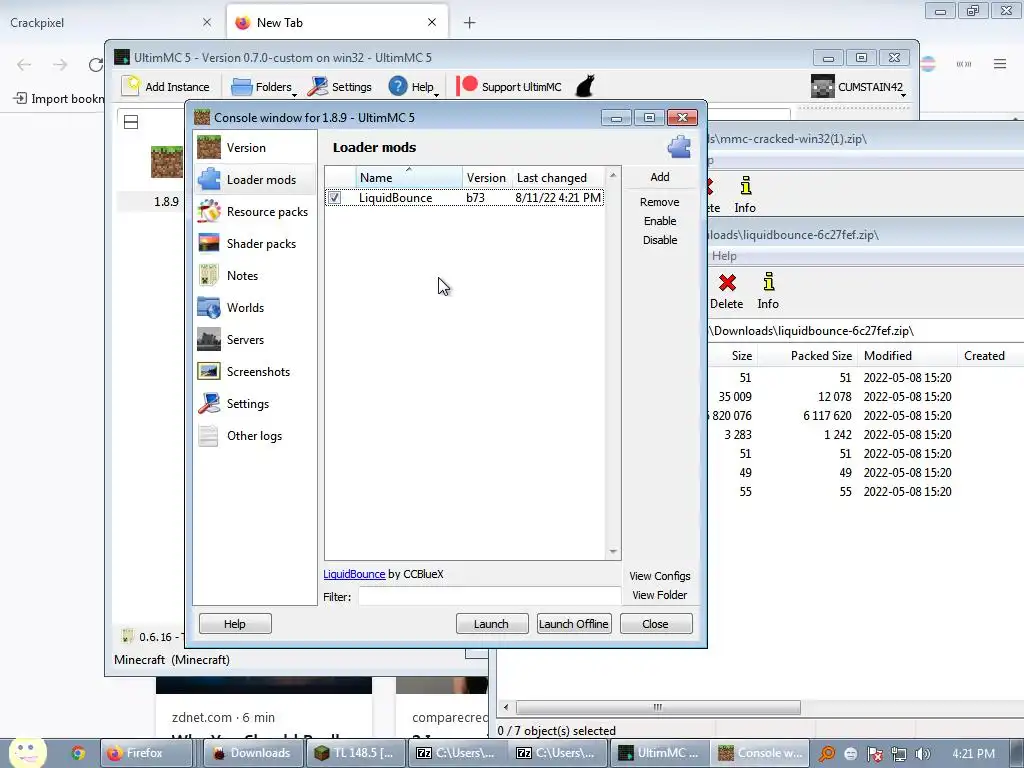Click View Configs
The height and width of the screenshot is (768, 1024).
coord(660,576)
